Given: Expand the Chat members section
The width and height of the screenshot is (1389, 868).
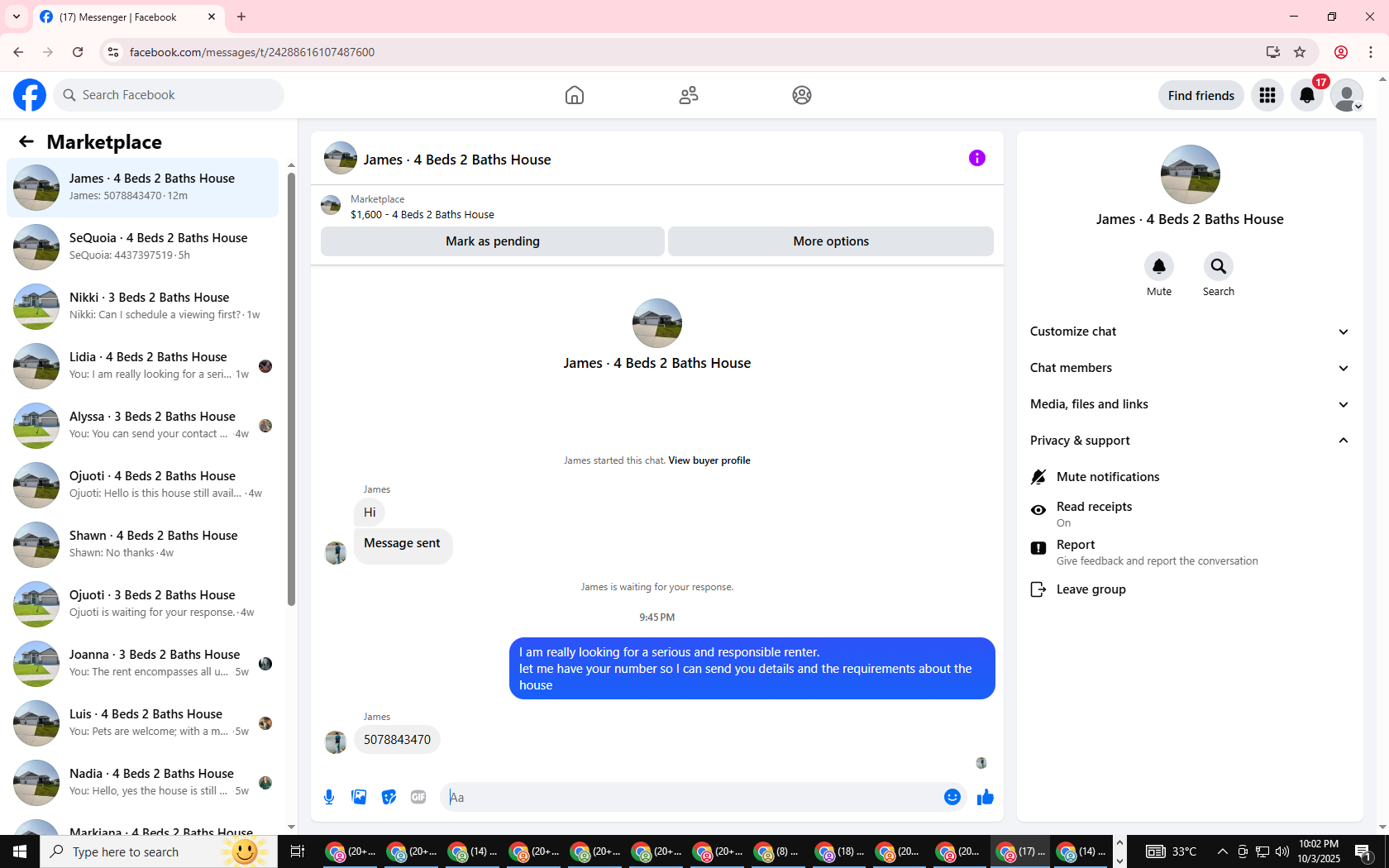Looking at the screenshot, I should 1189,368.
